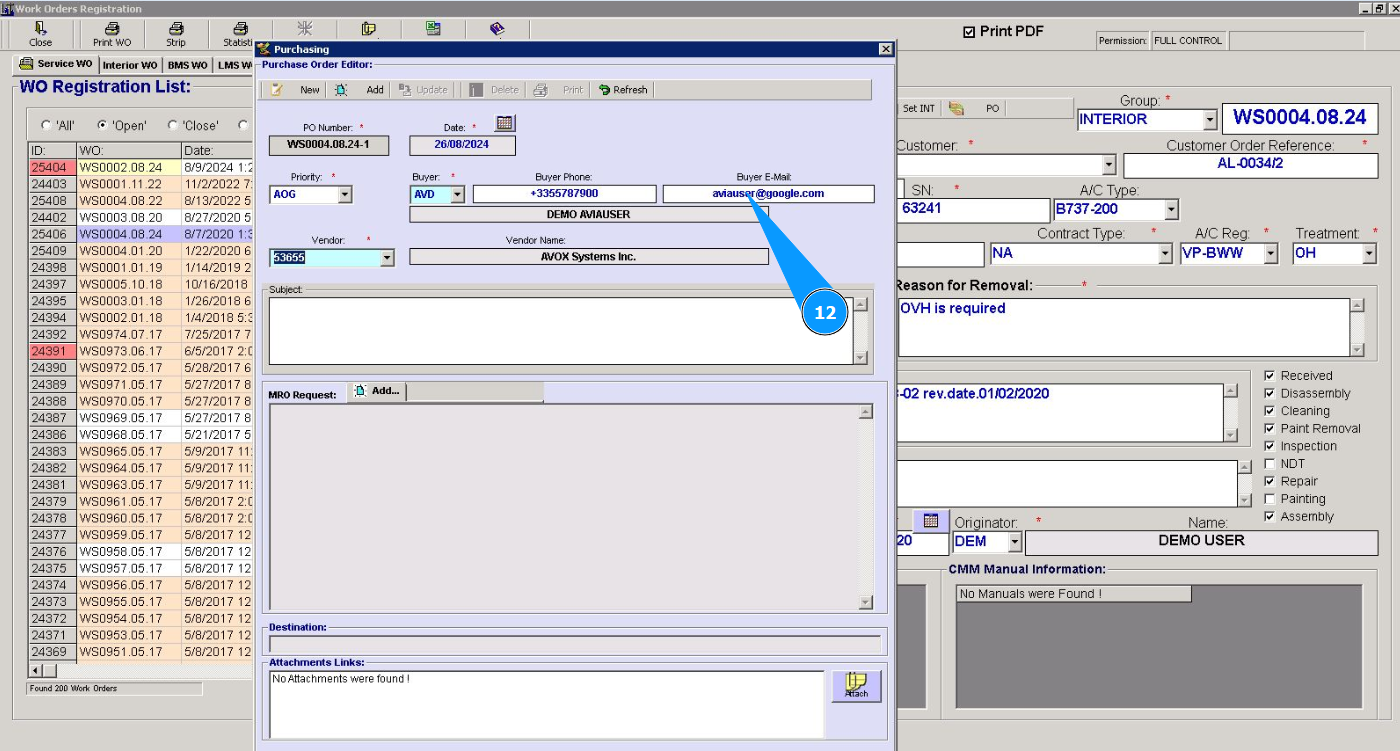Click the Print button in Purchase Order Editor
The width and height of the screenshot is (1400, 751).
pos(558,90)
